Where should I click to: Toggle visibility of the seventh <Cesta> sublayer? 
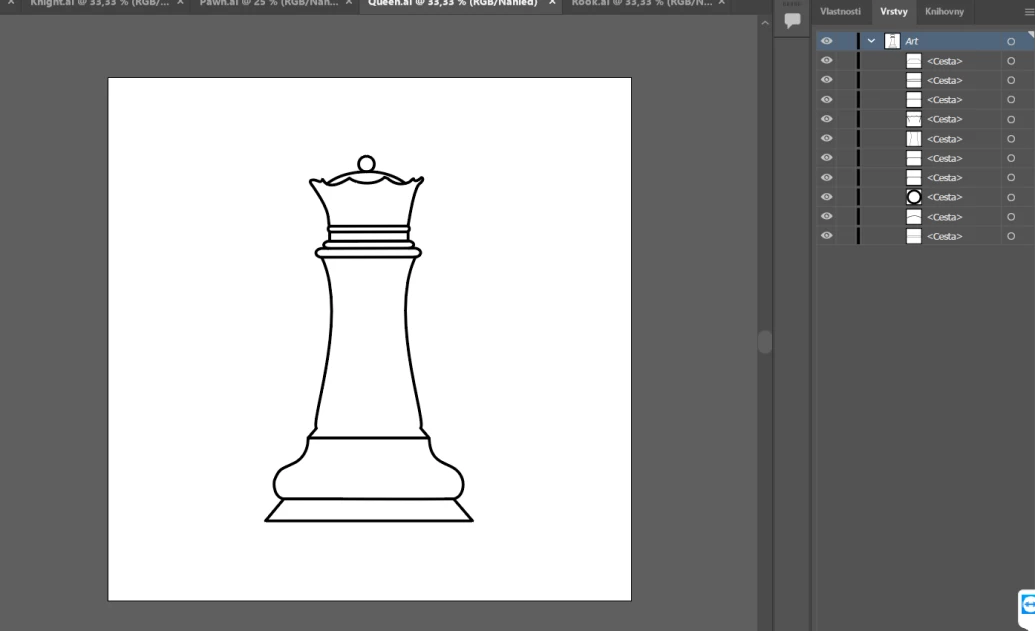coord(826,177)
